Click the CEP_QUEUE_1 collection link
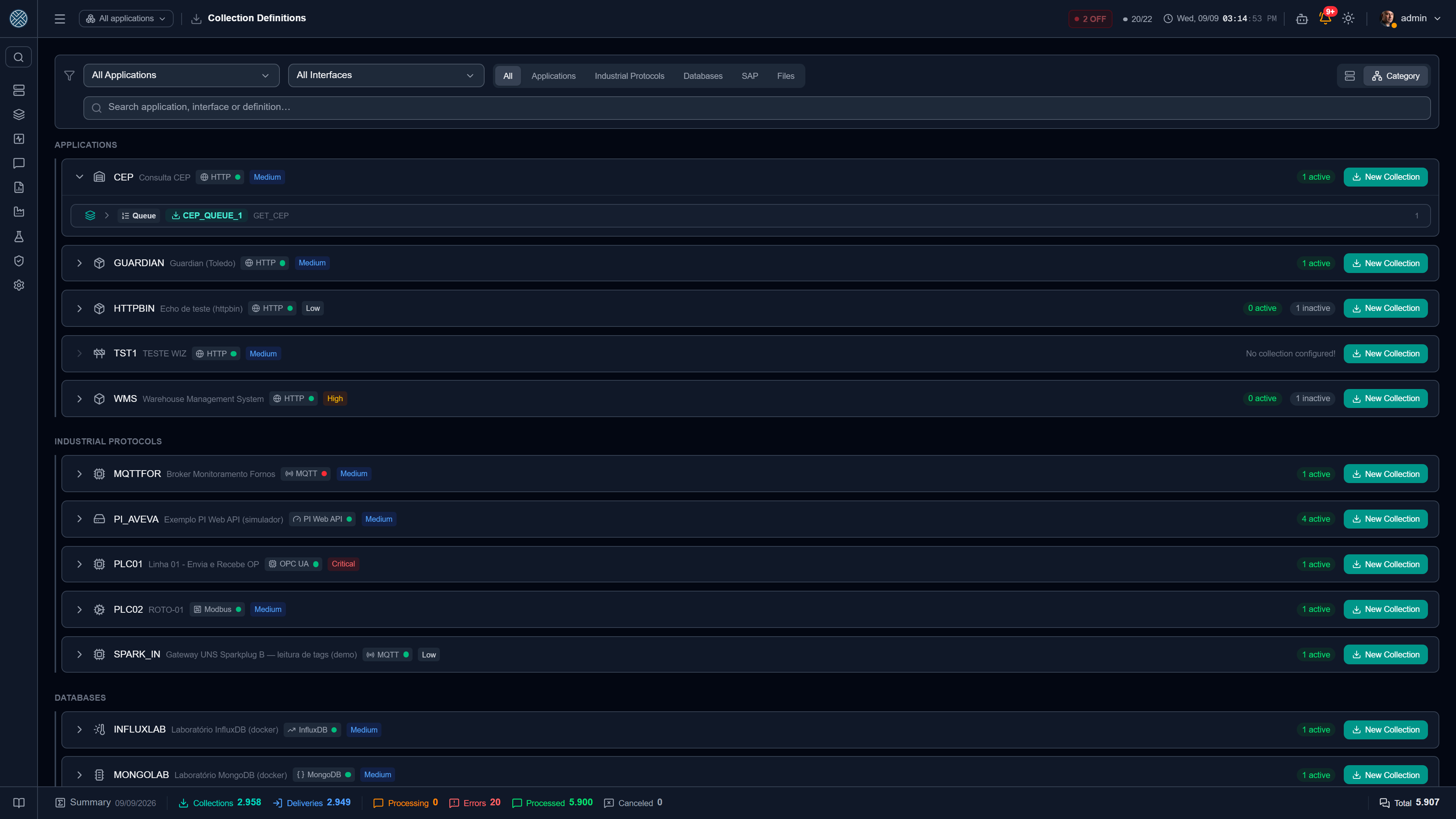Image resolution: width=1456 pixels, height=819 pixels. click(207, 216)
